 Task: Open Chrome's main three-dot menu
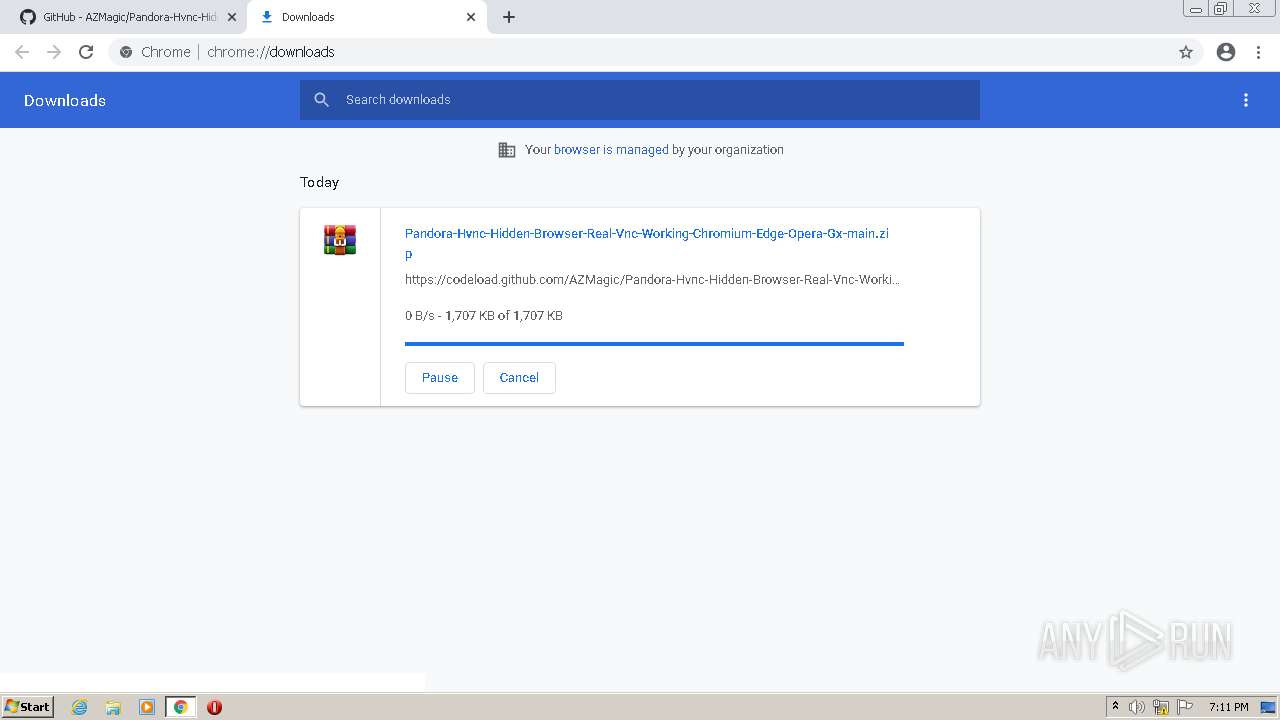1259,52
